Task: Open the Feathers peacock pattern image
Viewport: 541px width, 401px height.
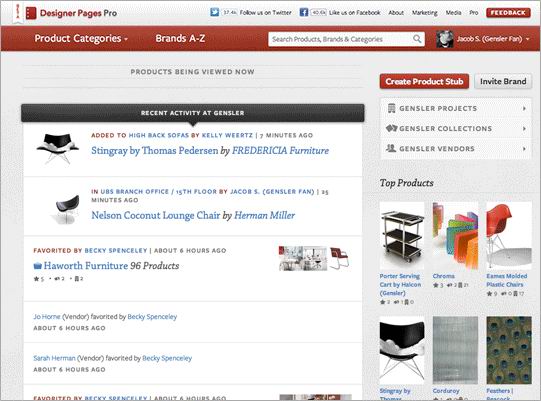Action: coord(509,350)
